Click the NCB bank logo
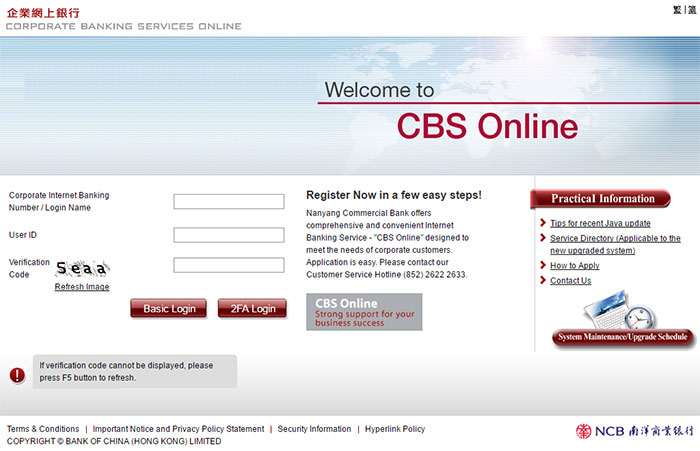The width and height of the screenshot is (700, 451). pyautogui.click(x=634, y=431)
